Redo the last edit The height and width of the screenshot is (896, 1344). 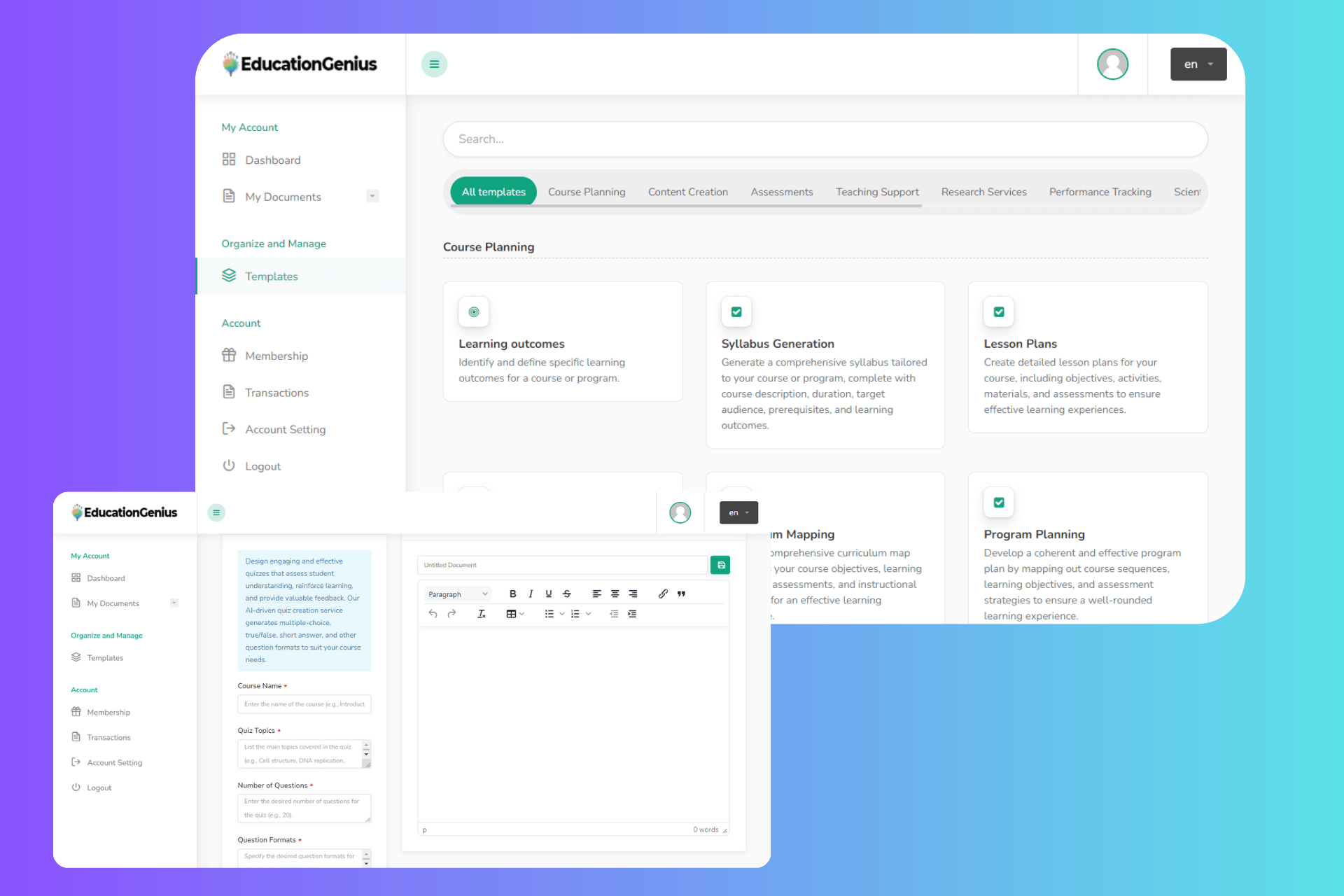[451, 614]
